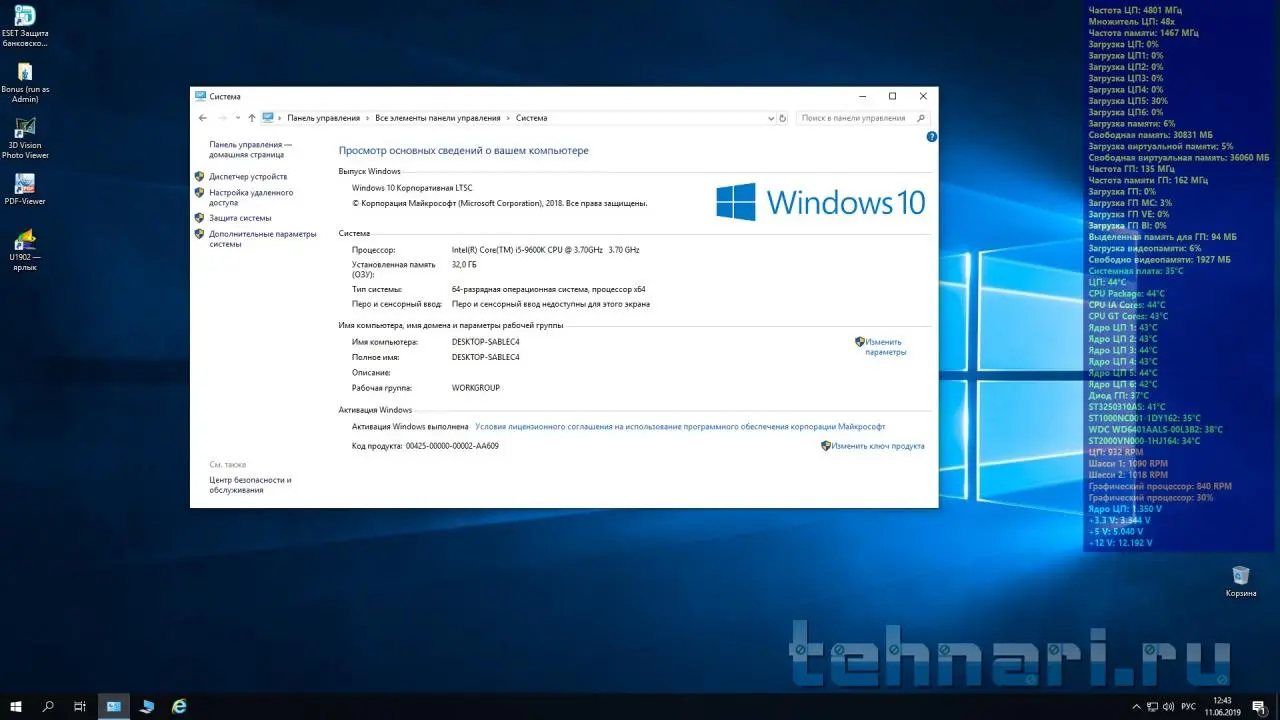Click processor value Intel(R) Core(TM) i5-9600K
The image size is (1280, 720).
coord(545,250)
